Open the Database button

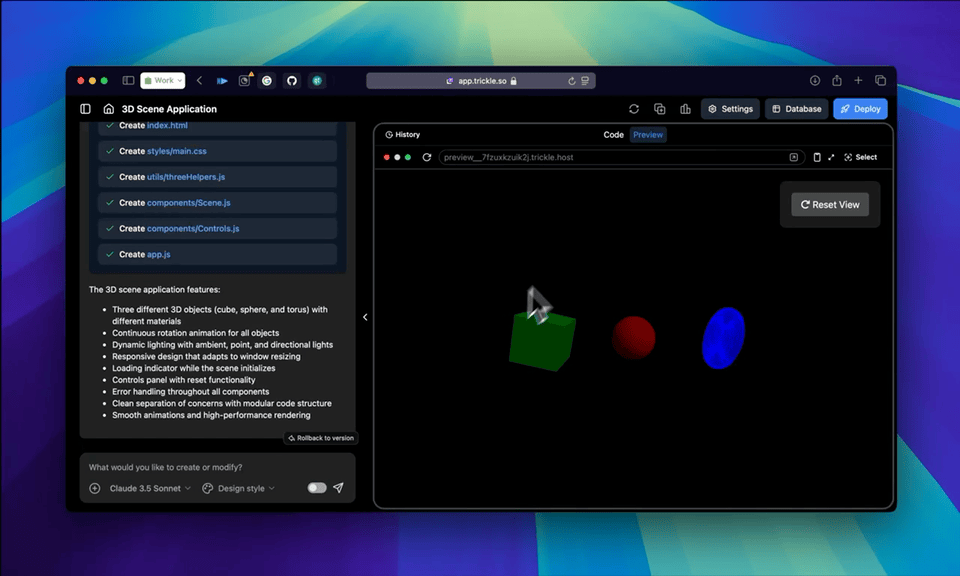click(797, 109)
